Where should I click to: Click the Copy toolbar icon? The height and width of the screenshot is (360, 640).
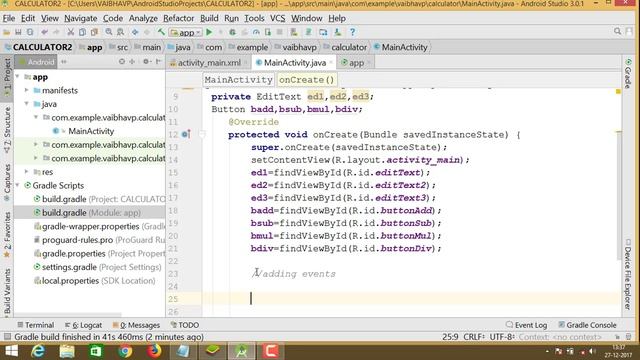[x=82, y=32]
